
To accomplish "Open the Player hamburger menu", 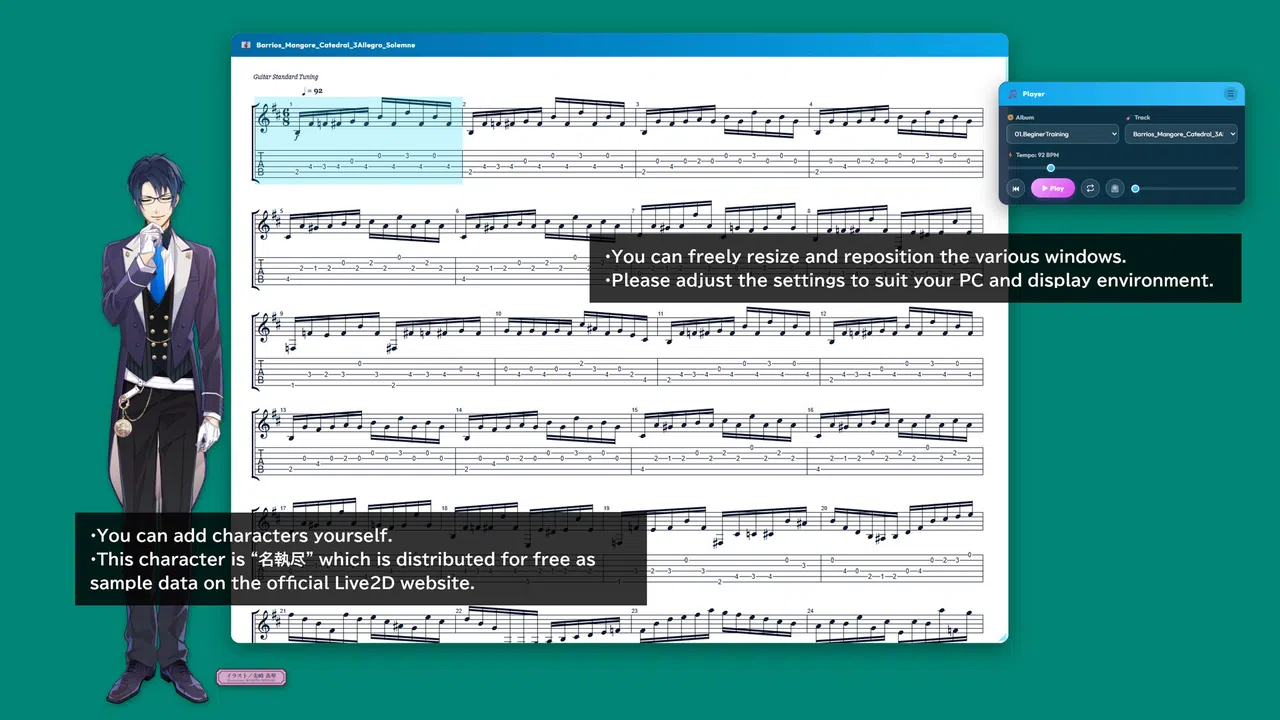I will (x=1230, y=94).
